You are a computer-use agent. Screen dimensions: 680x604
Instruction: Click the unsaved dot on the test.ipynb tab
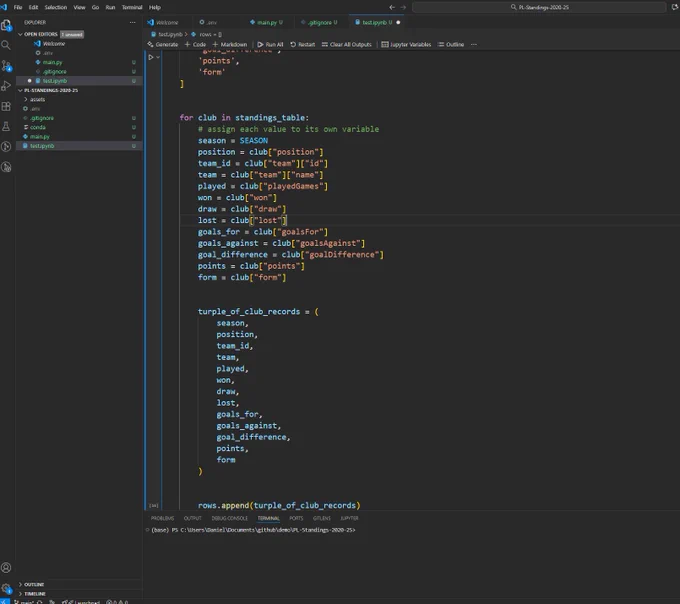click(x=398, y=23)
